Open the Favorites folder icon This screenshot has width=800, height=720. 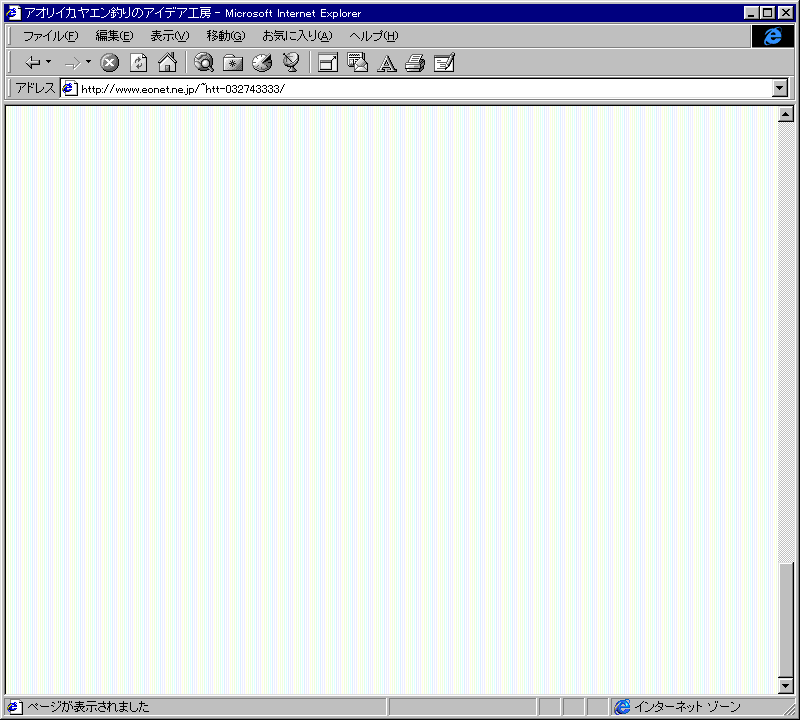point(233,63)
